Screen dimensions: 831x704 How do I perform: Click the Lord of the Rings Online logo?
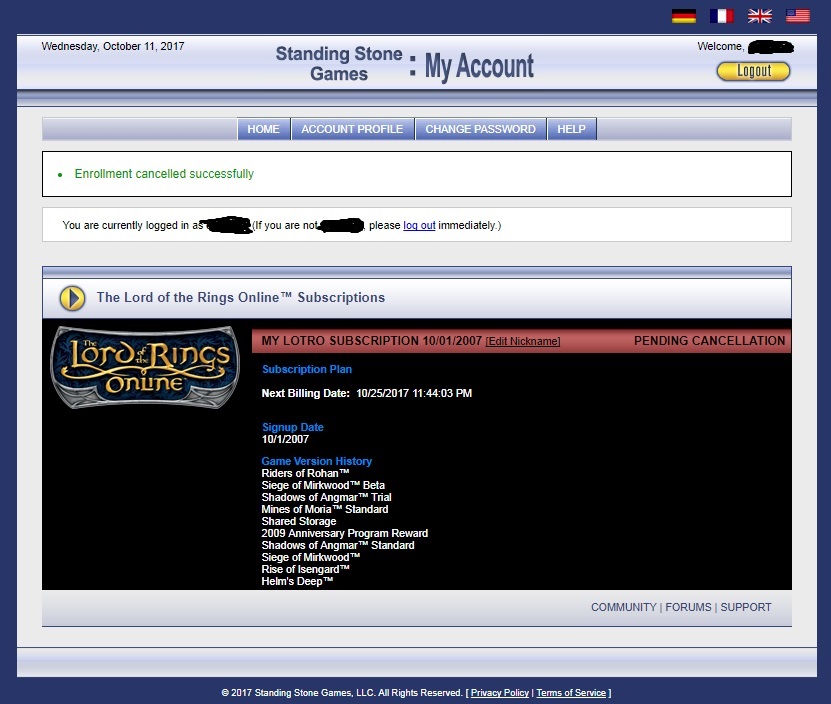click(145, 367)
